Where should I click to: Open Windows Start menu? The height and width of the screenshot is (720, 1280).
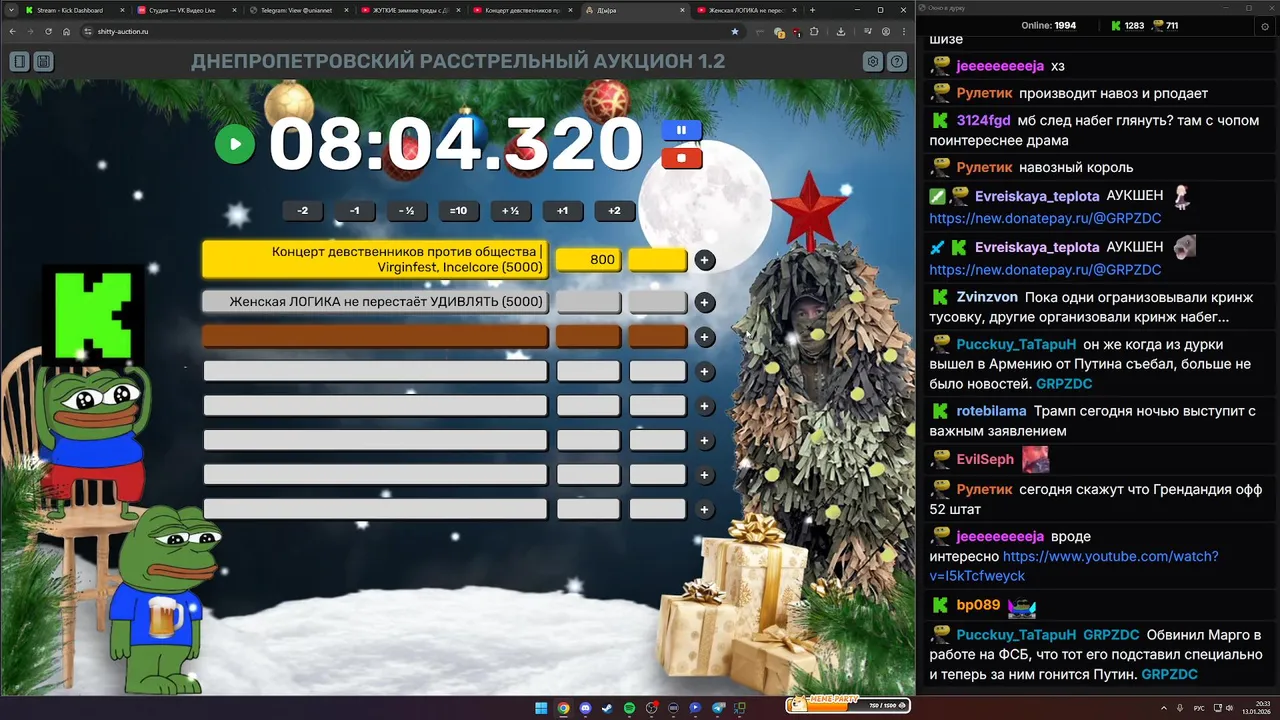[541, 708]
